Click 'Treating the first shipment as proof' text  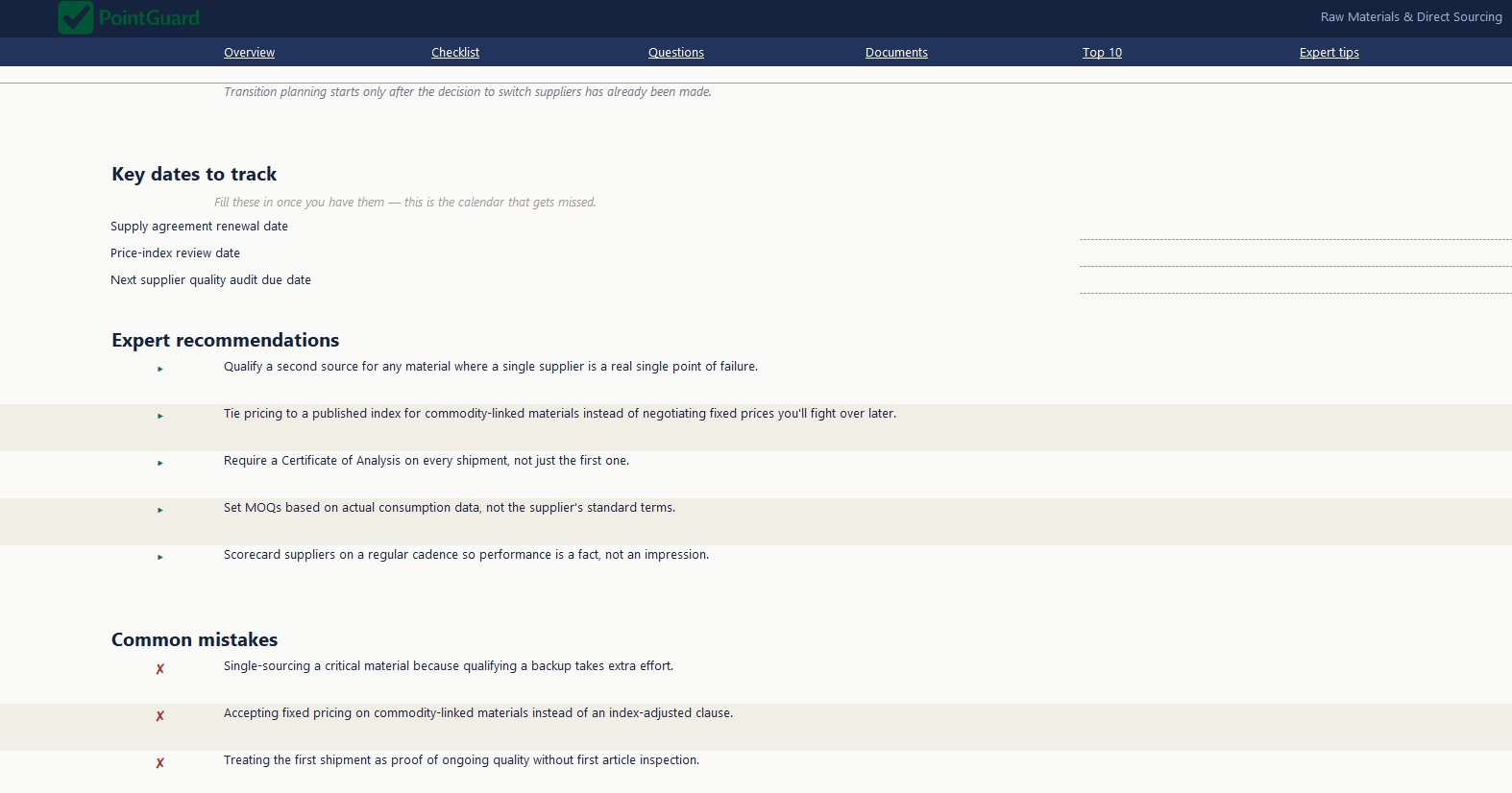(x=461, y=760)
